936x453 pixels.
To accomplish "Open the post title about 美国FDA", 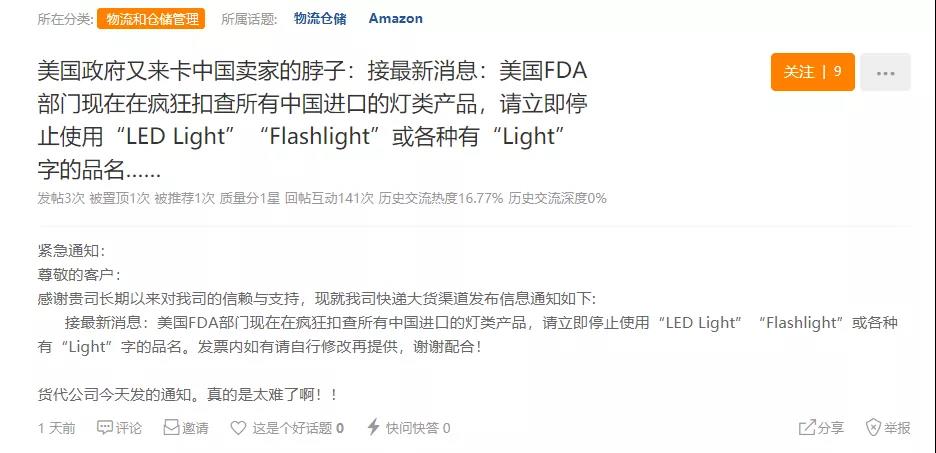I will point(312,120).
